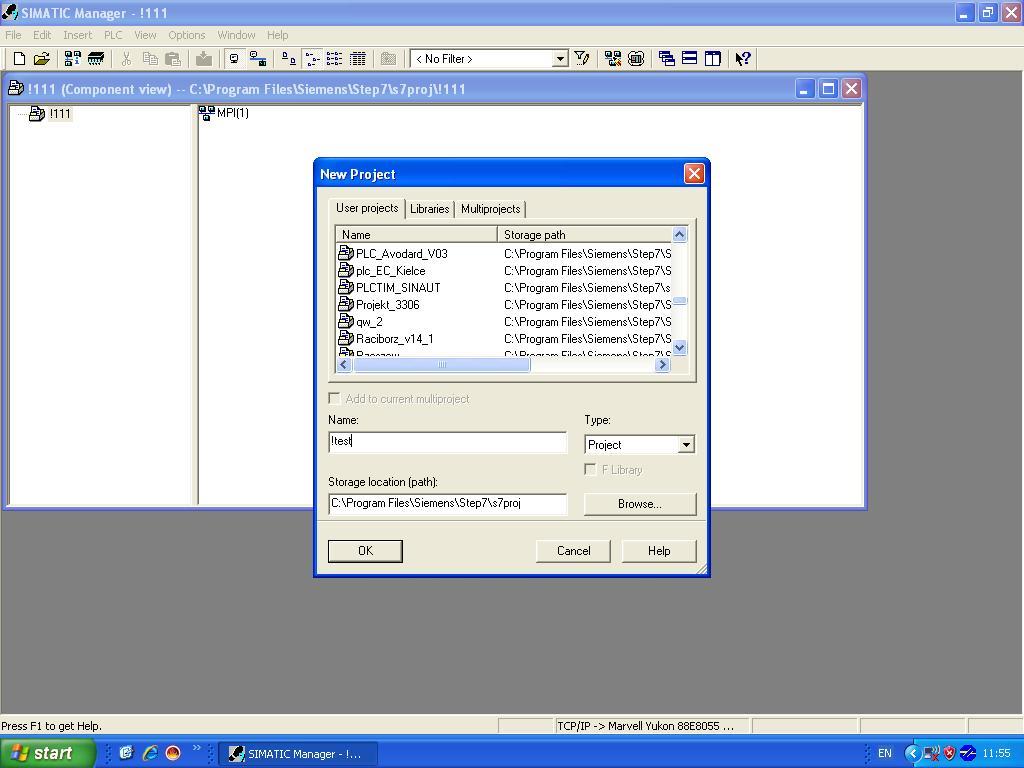
Task: Switch to Offline view icon
Action: tap(234, 59)
